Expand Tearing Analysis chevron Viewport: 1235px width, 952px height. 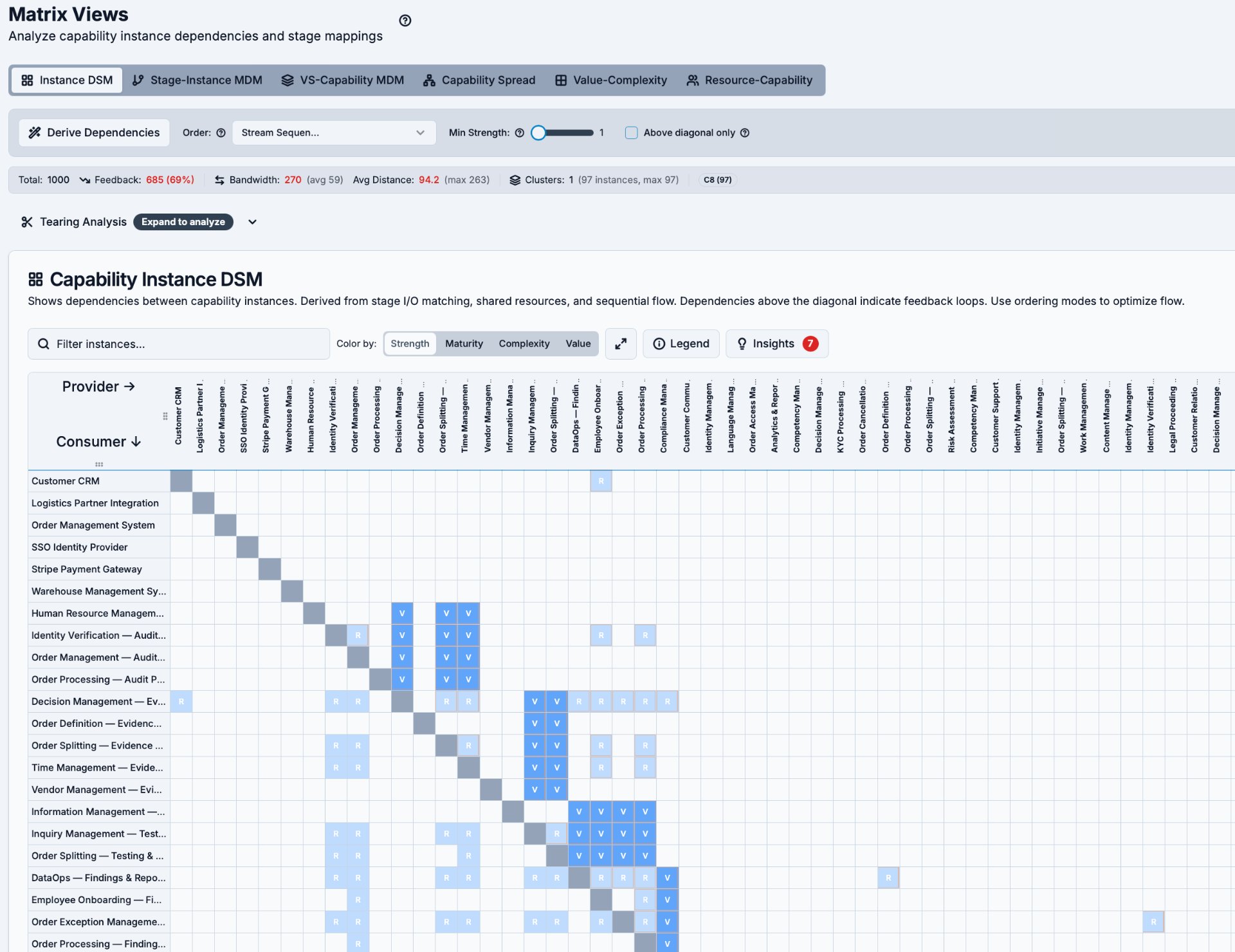pos(253,222)
